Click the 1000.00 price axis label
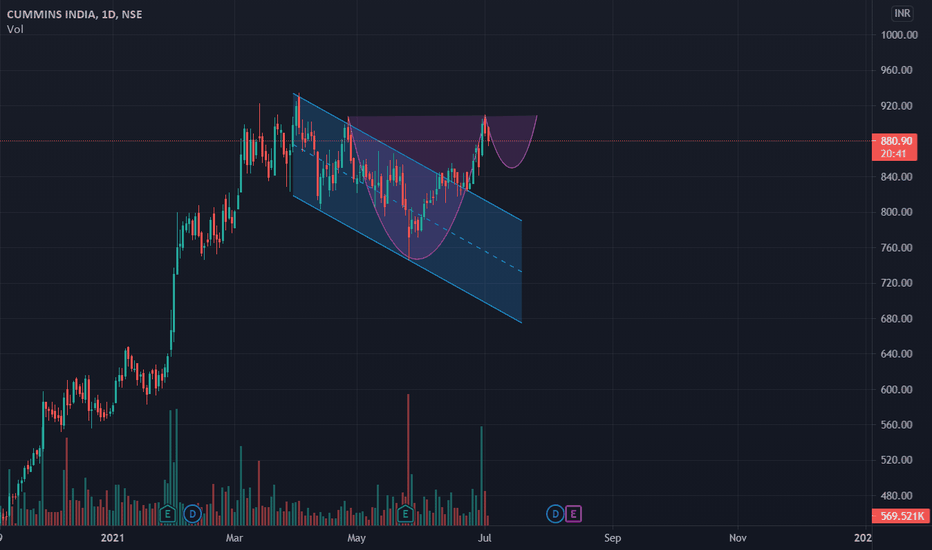This screenshot has width=932, height=550. [899, 35]
